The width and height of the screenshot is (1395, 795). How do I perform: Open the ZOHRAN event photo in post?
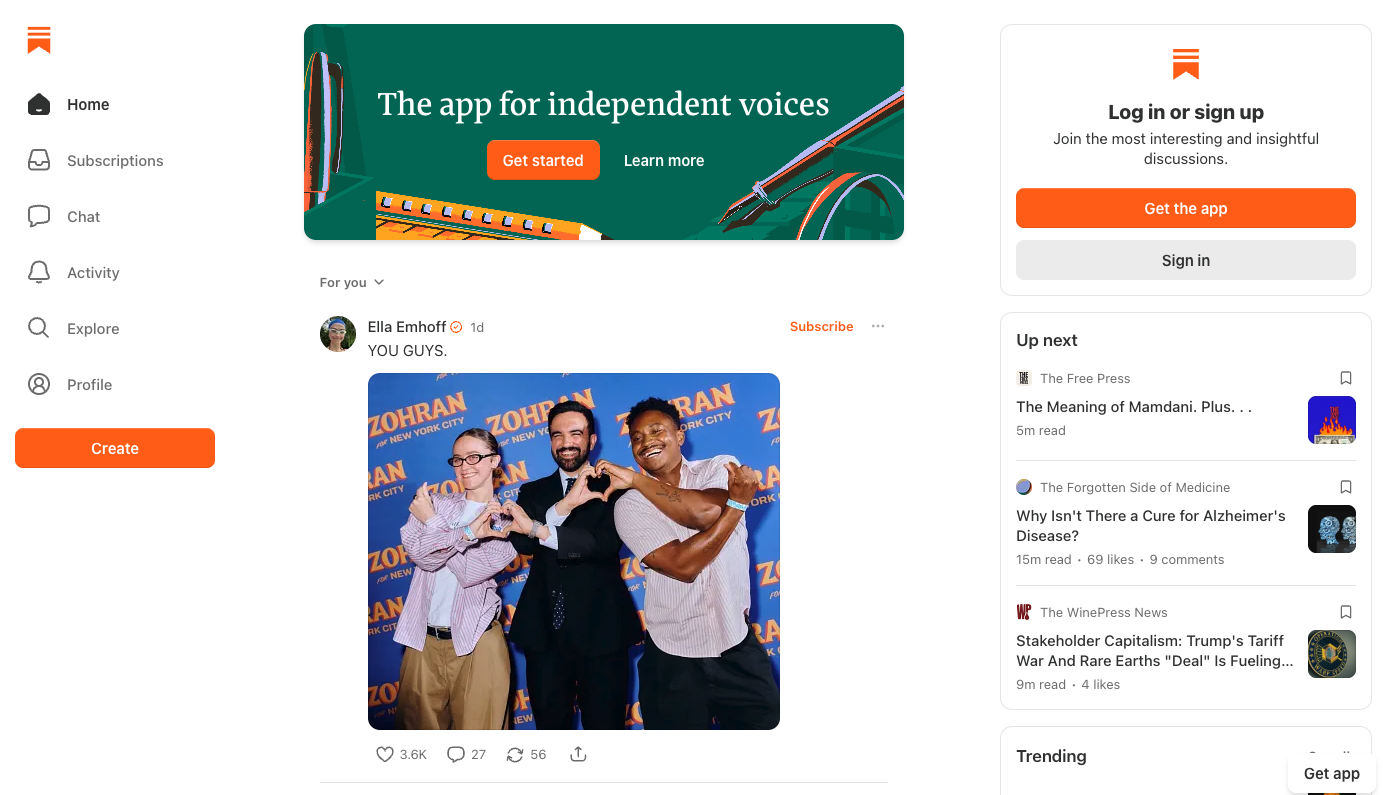tap(573, 551)
